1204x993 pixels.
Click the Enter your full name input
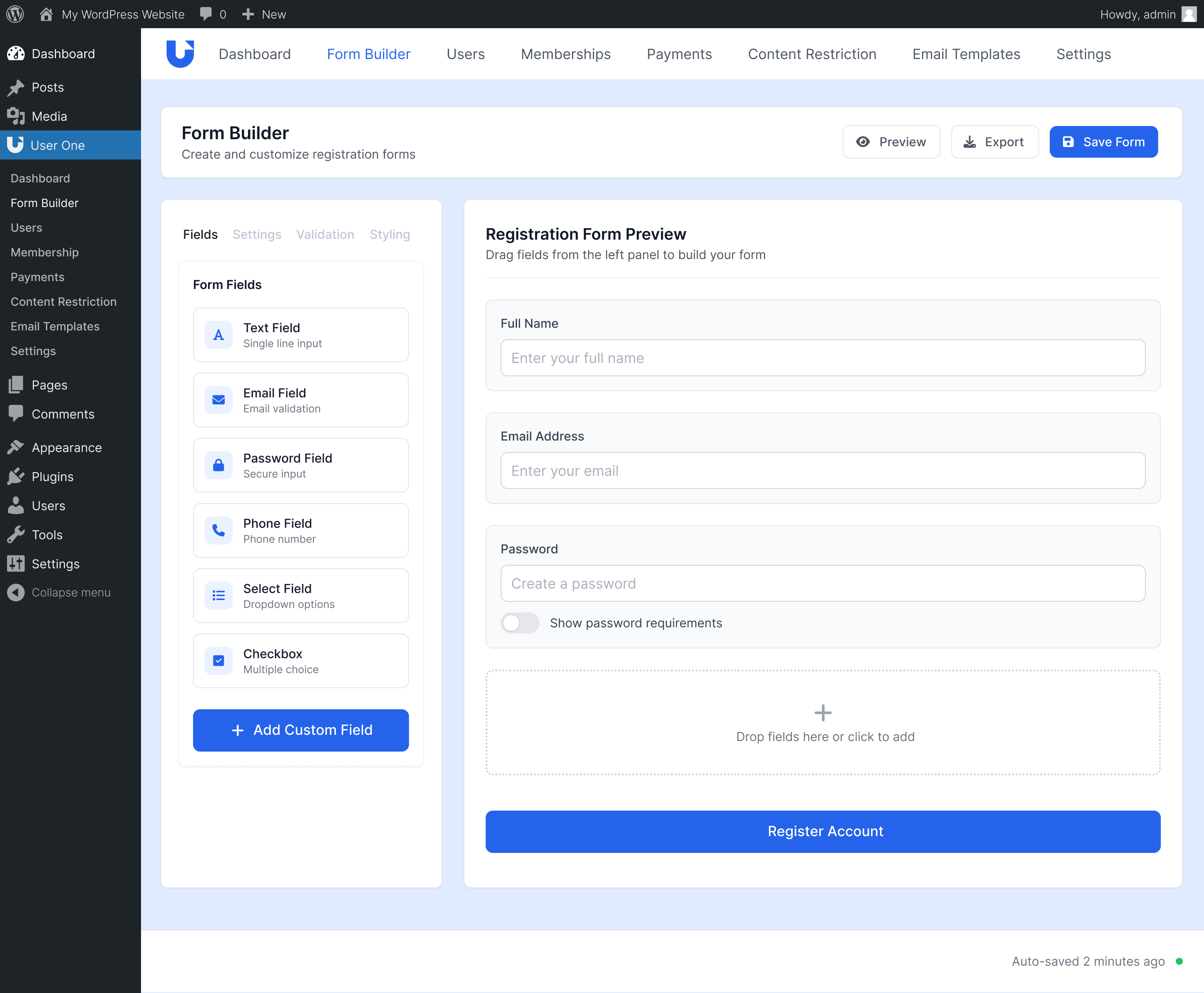(822, 357)
